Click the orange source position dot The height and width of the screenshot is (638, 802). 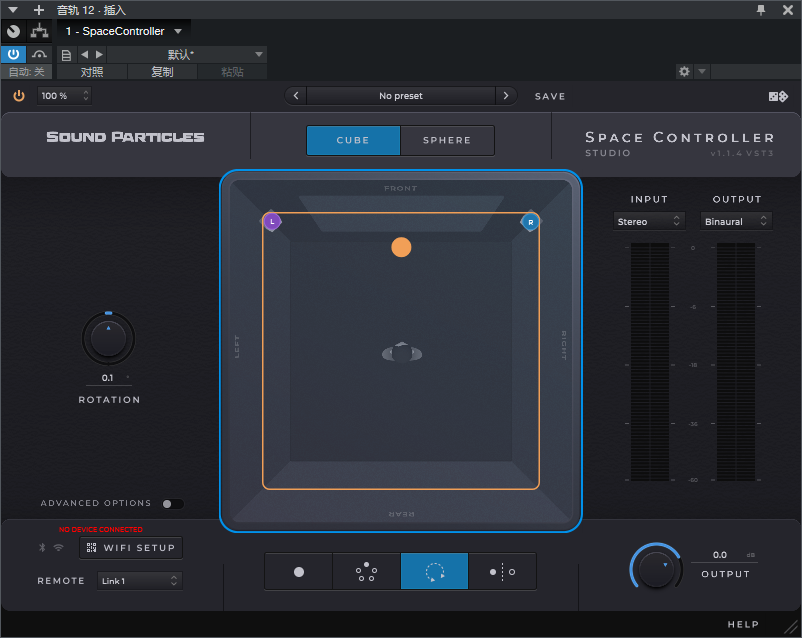[x=401, y=247]
